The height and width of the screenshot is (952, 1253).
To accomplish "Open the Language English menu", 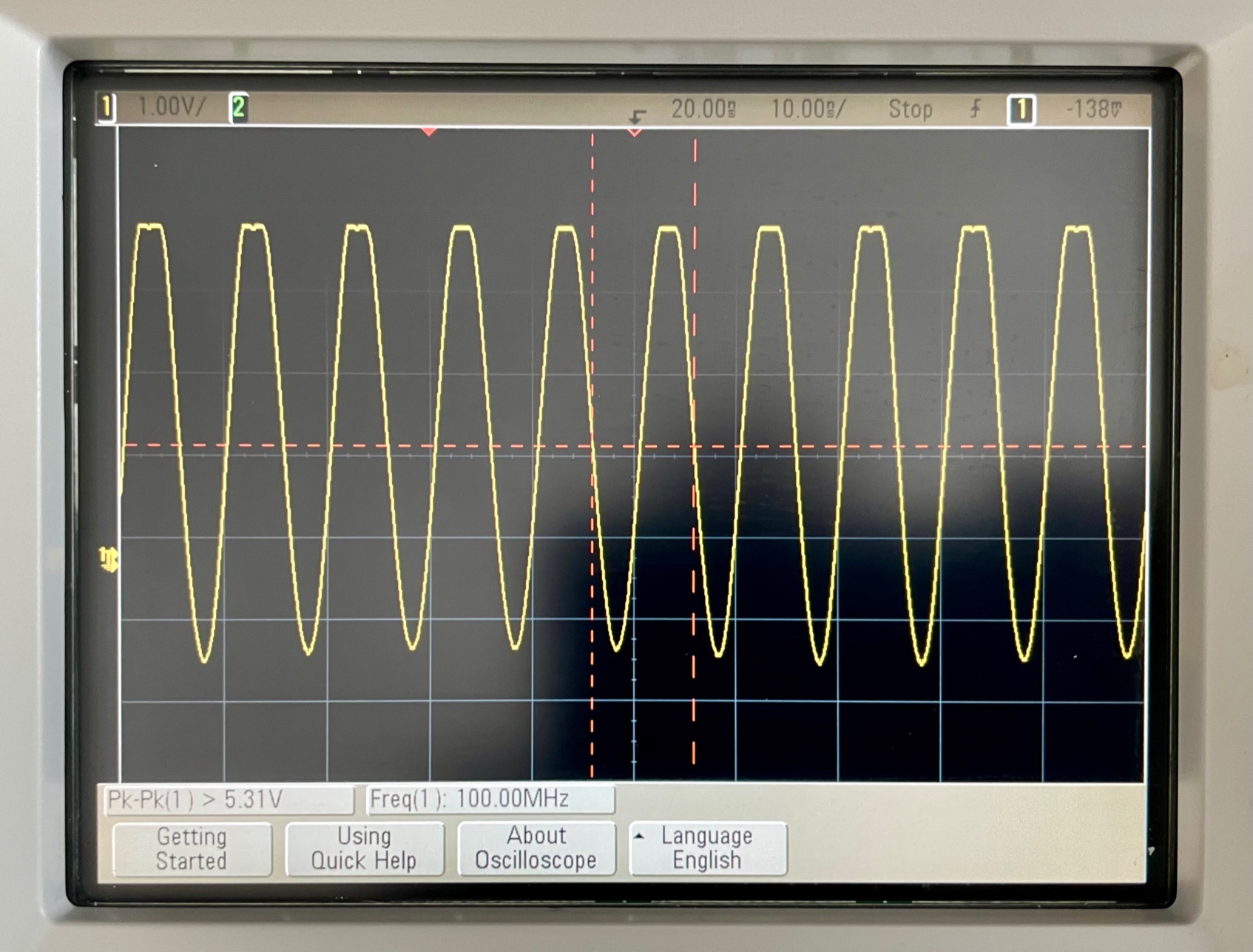I will (x=707, y=848).
